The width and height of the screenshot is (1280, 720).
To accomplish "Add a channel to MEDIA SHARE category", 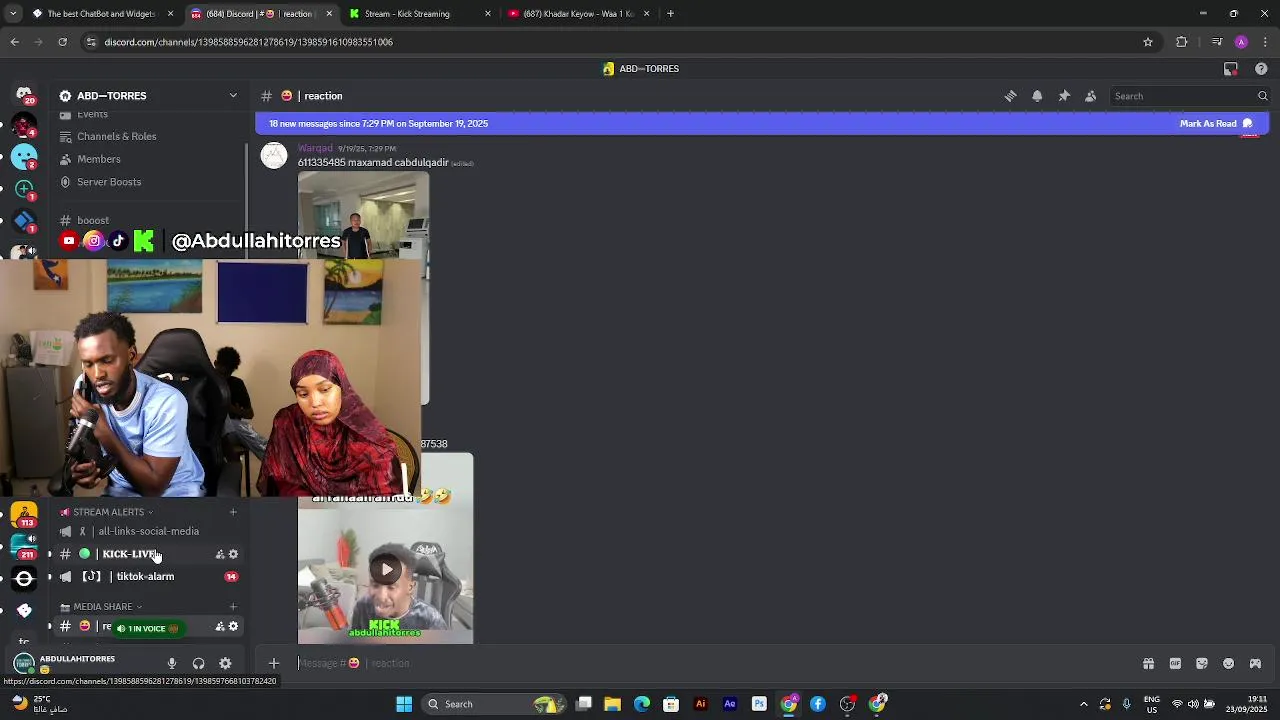I will (233, 607).
